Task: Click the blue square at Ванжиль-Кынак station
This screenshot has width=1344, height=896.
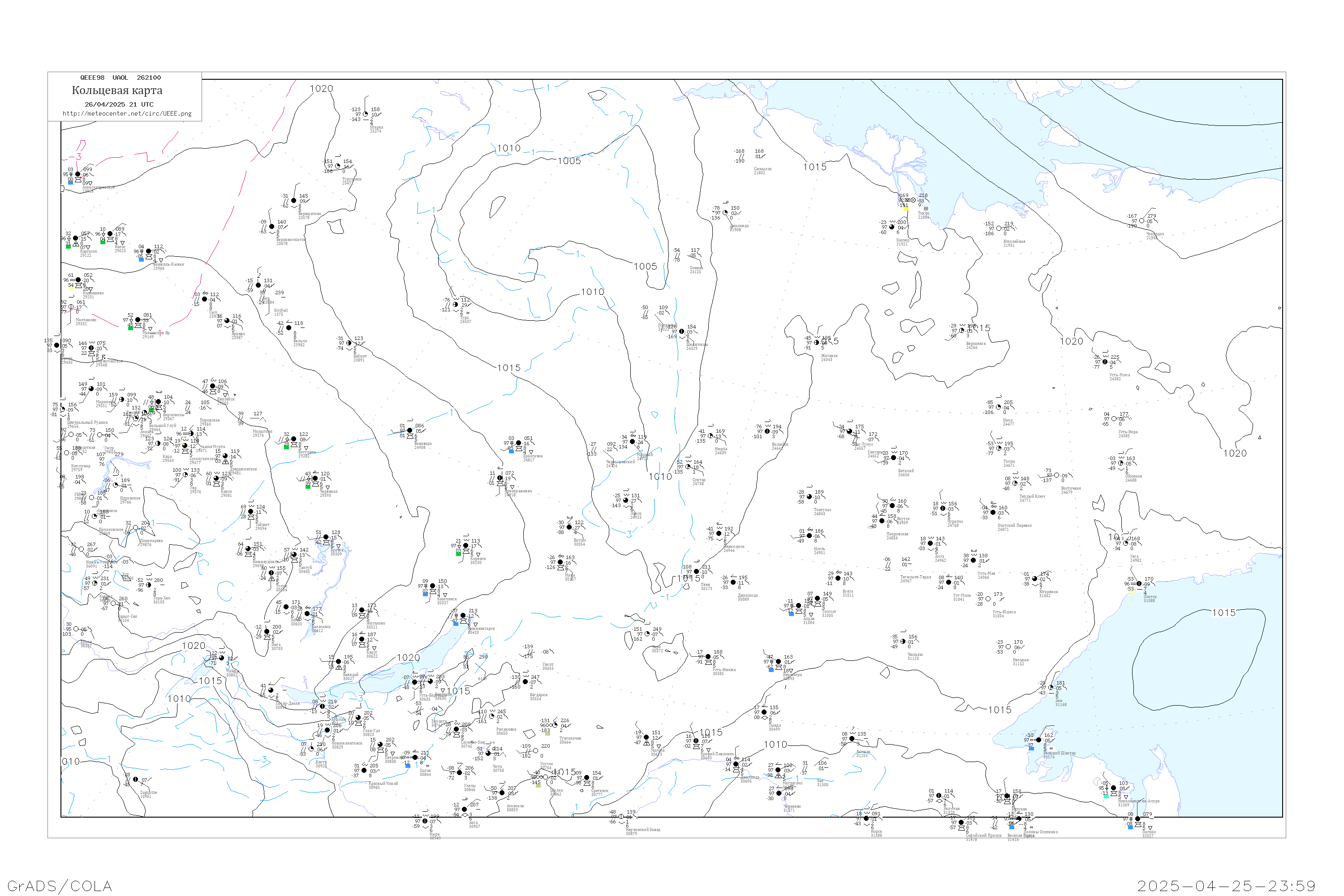Action: point(142,259)
